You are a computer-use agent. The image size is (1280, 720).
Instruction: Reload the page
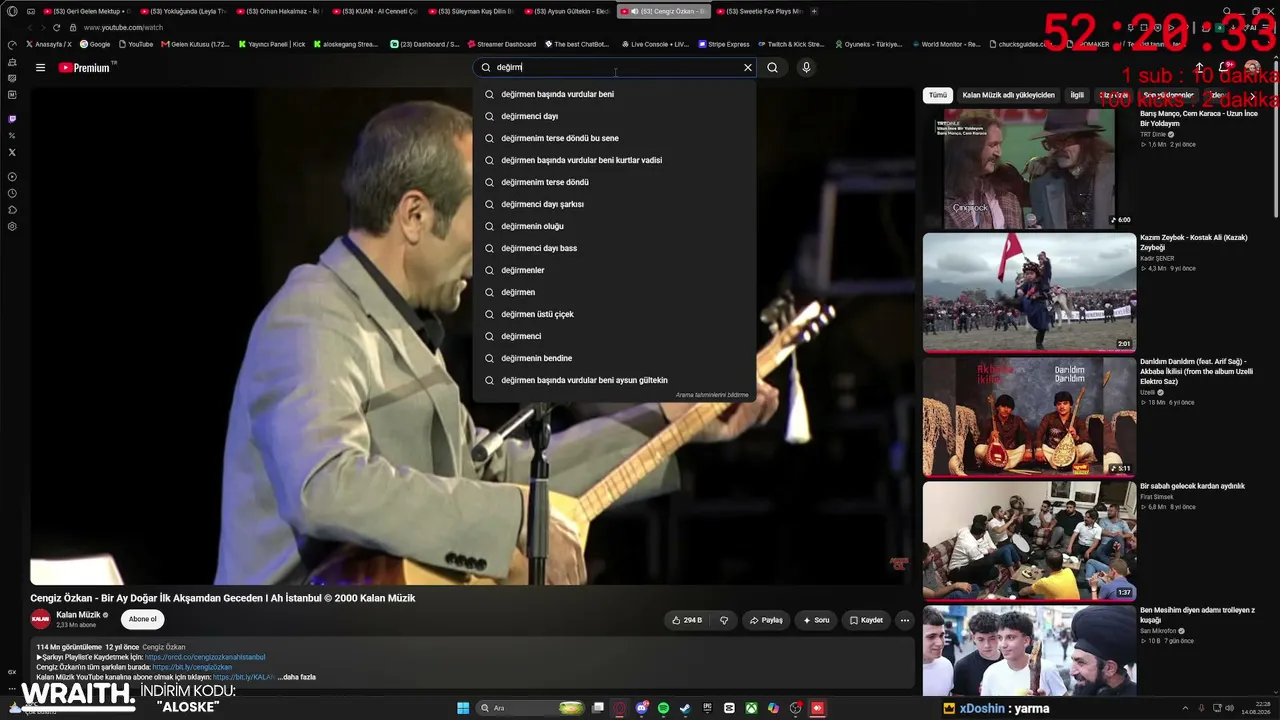(56, 27)
